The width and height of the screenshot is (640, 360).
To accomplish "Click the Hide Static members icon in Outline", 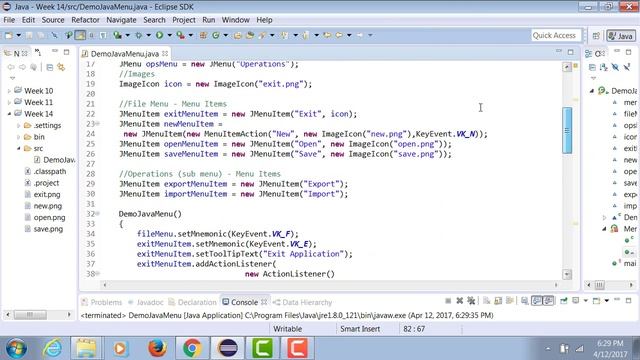I will 627,67.
